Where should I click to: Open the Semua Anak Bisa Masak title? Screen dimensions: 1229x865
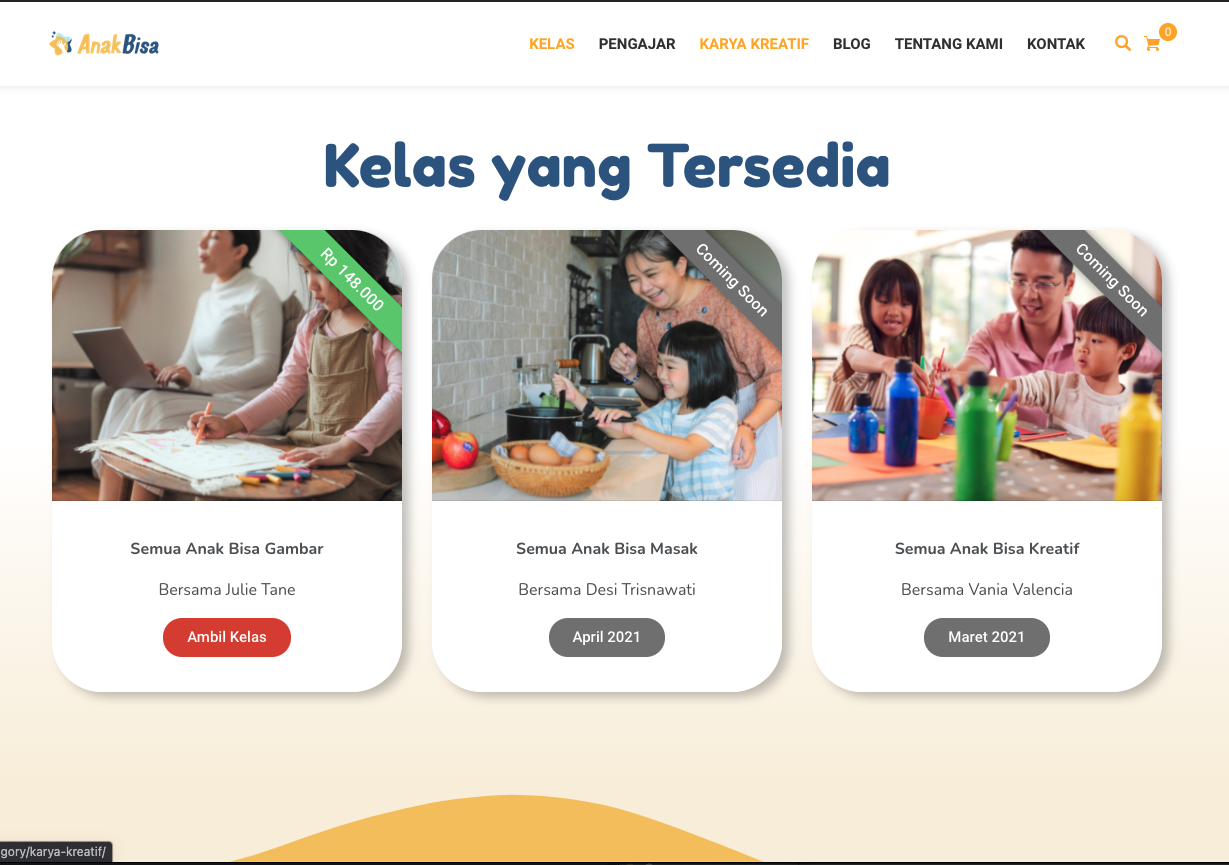pos(607,548)
